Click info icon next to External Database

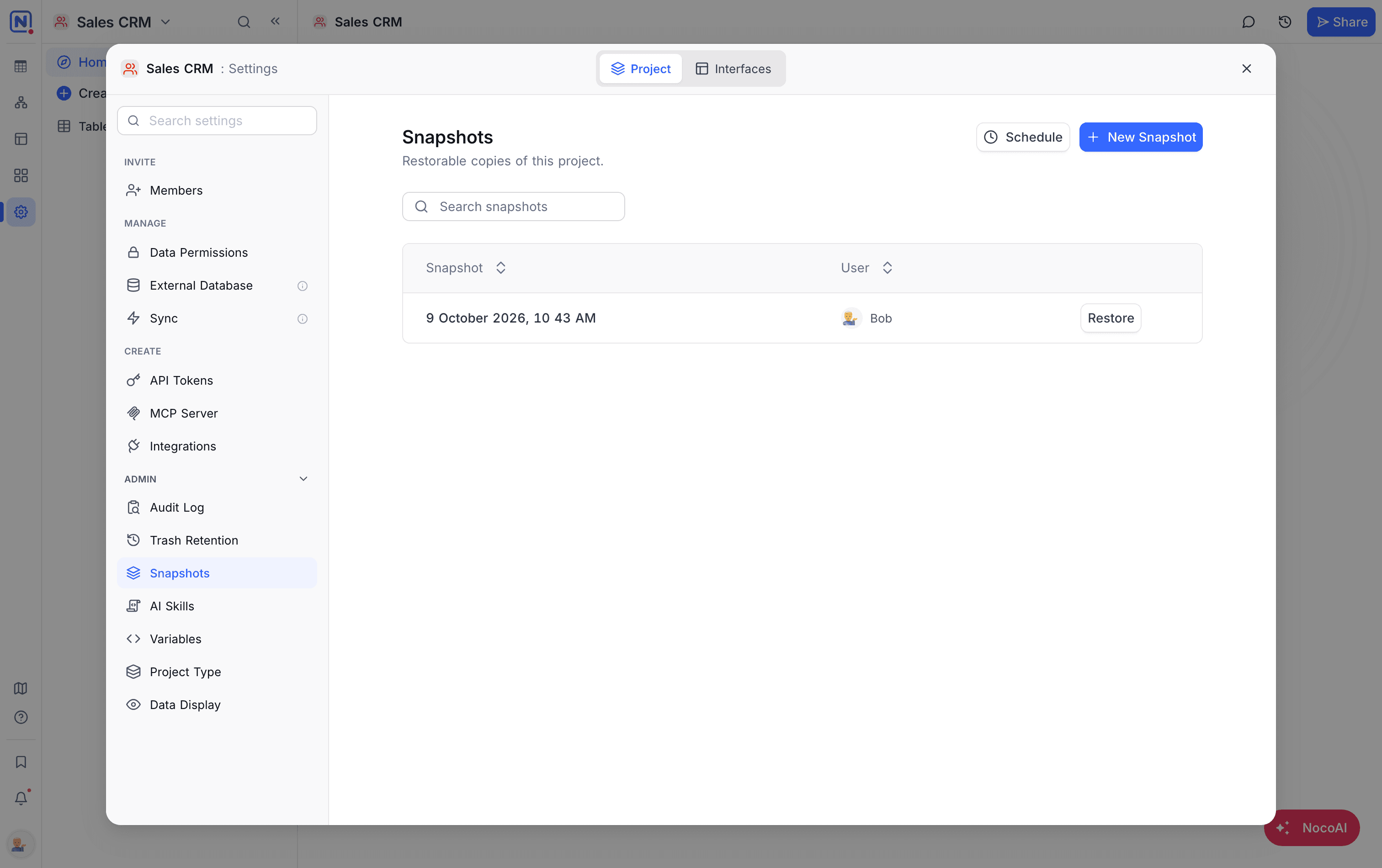tap(303, 286)
